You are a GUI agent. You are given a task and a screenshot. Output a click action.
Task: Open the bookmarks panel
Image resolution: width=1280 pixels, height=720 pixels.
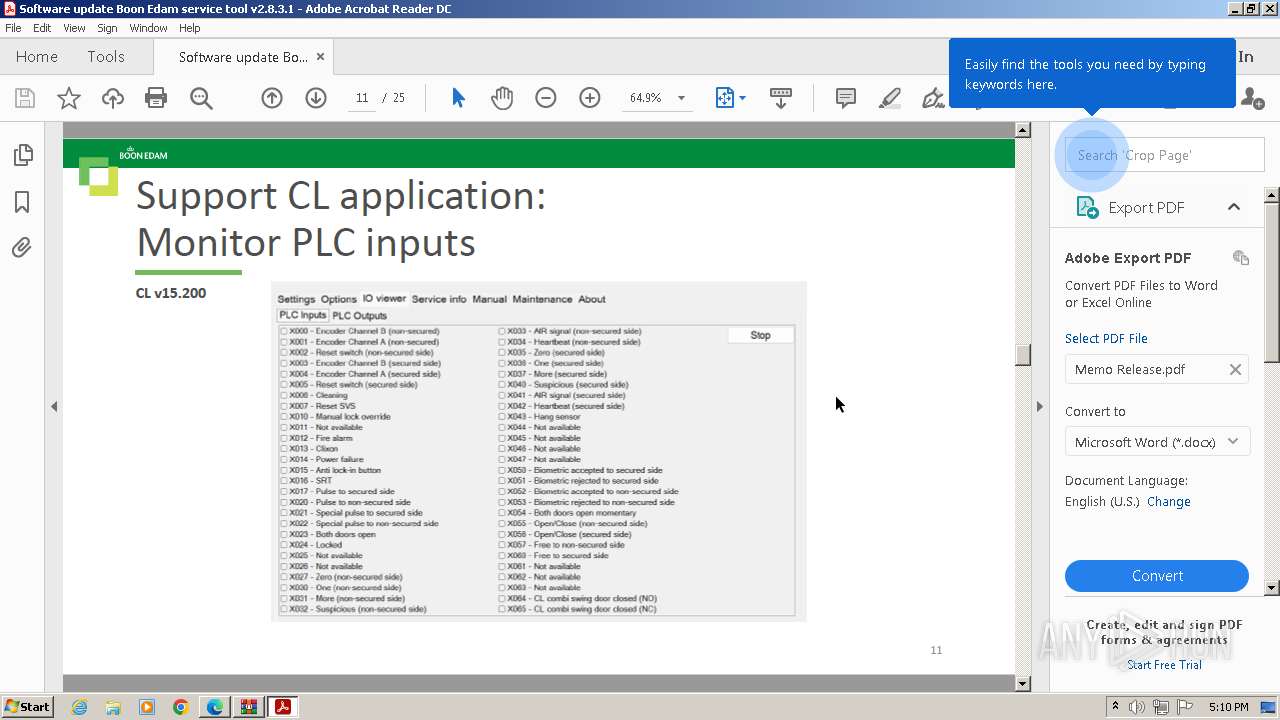coord(22,202)
